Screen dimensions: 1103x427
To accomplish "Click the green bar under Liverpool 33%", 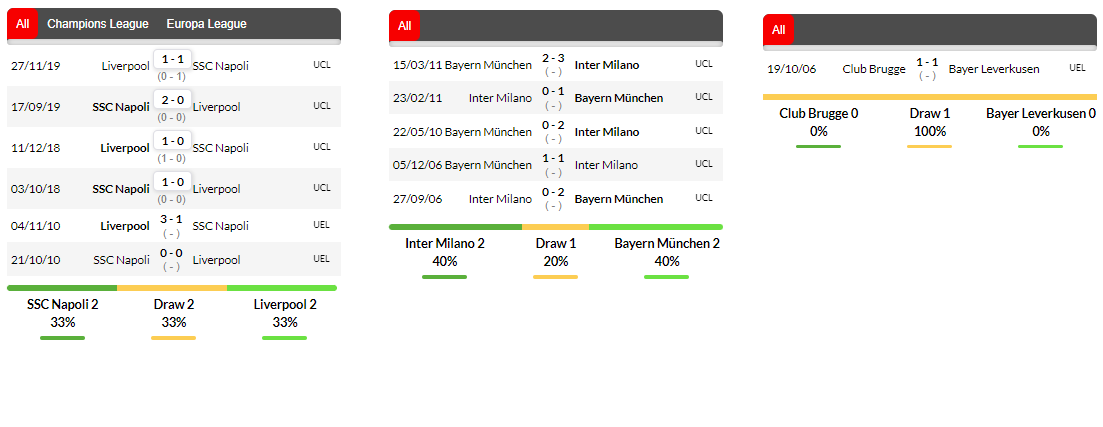I will 284,338.
